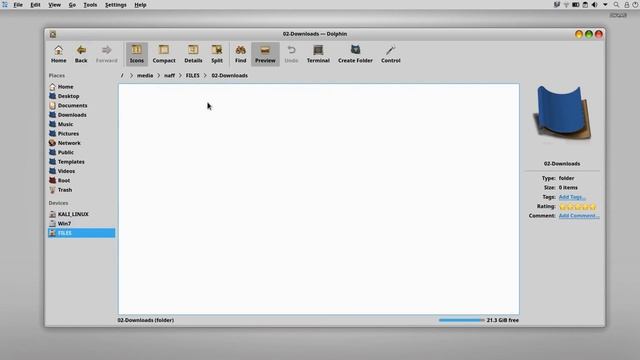This screenshot has width=640, height=360.
Task: Click the Add Tags link
Action: point(572,197)
